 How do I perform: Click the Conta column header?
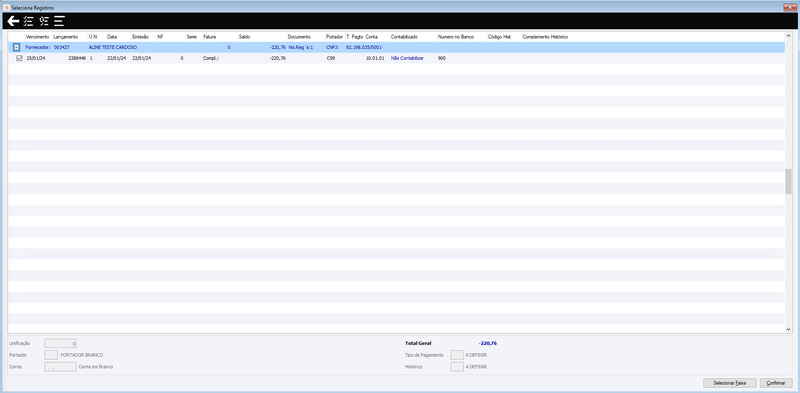tap(371, 37)
